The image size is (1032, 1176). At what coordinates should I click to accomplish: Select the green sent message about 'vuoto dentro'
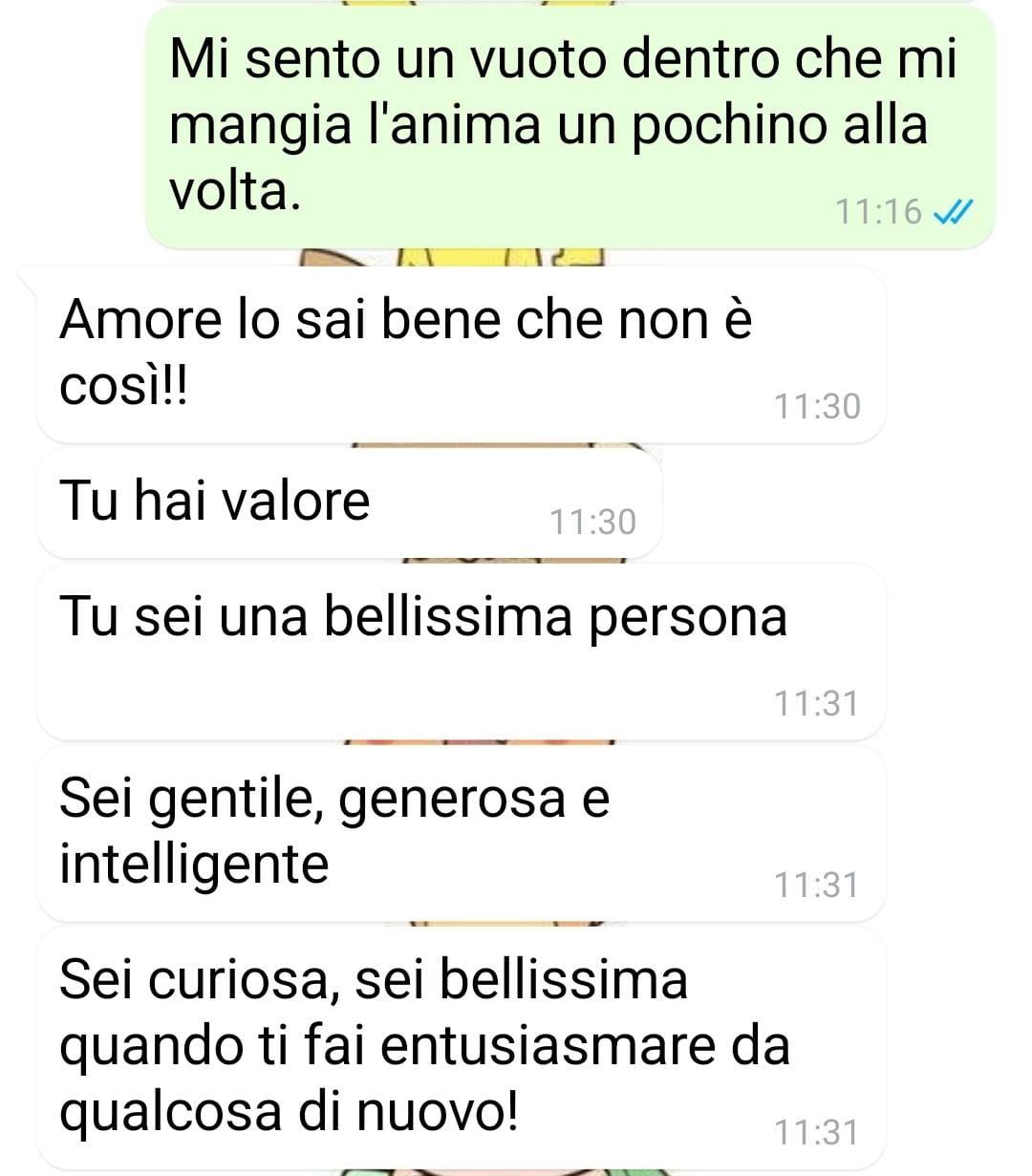point(570,127)
